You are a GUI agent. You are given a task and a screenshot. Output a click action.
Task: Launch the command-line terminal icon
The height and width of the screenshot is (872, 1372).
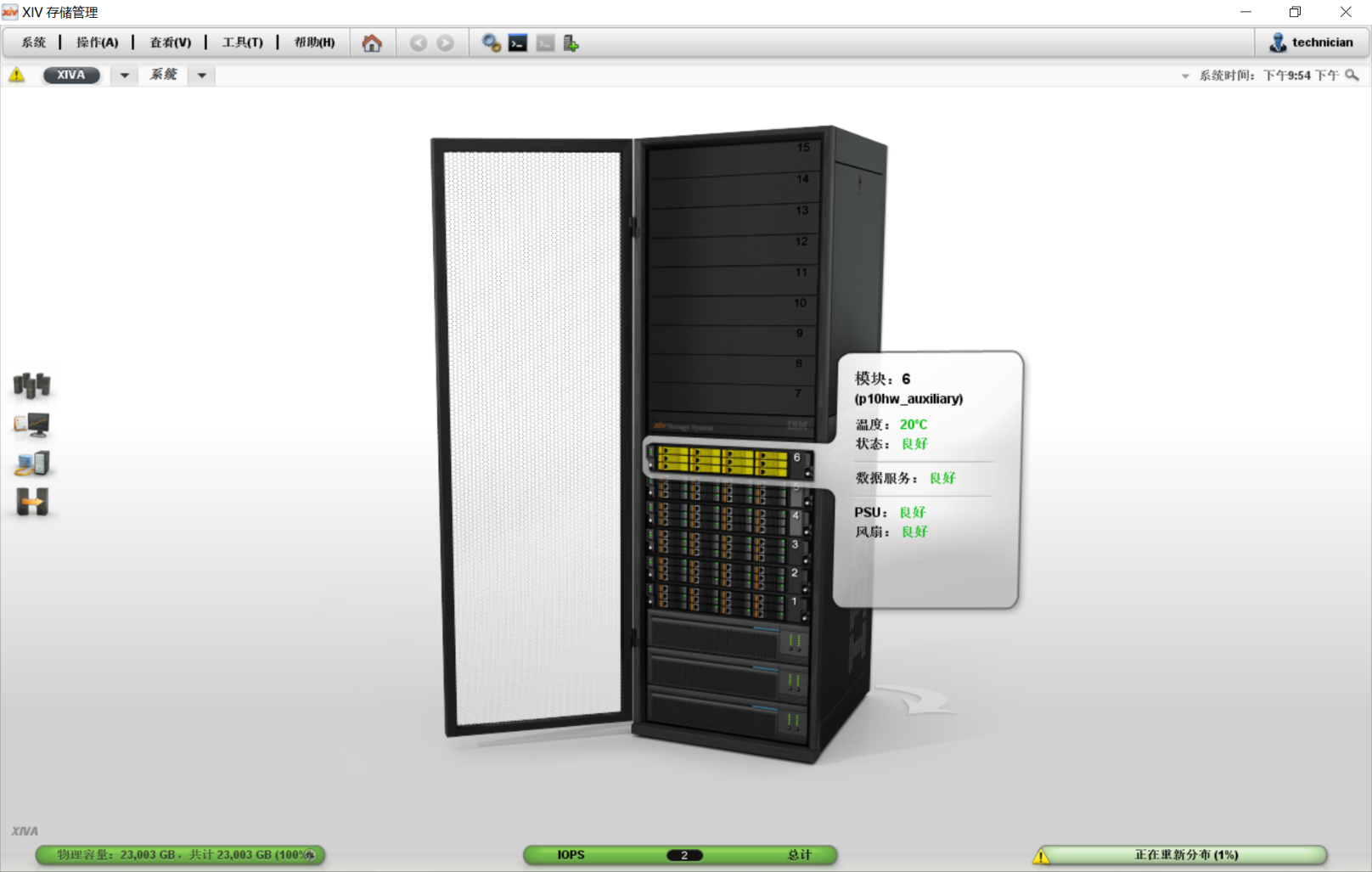click(518, 43)
